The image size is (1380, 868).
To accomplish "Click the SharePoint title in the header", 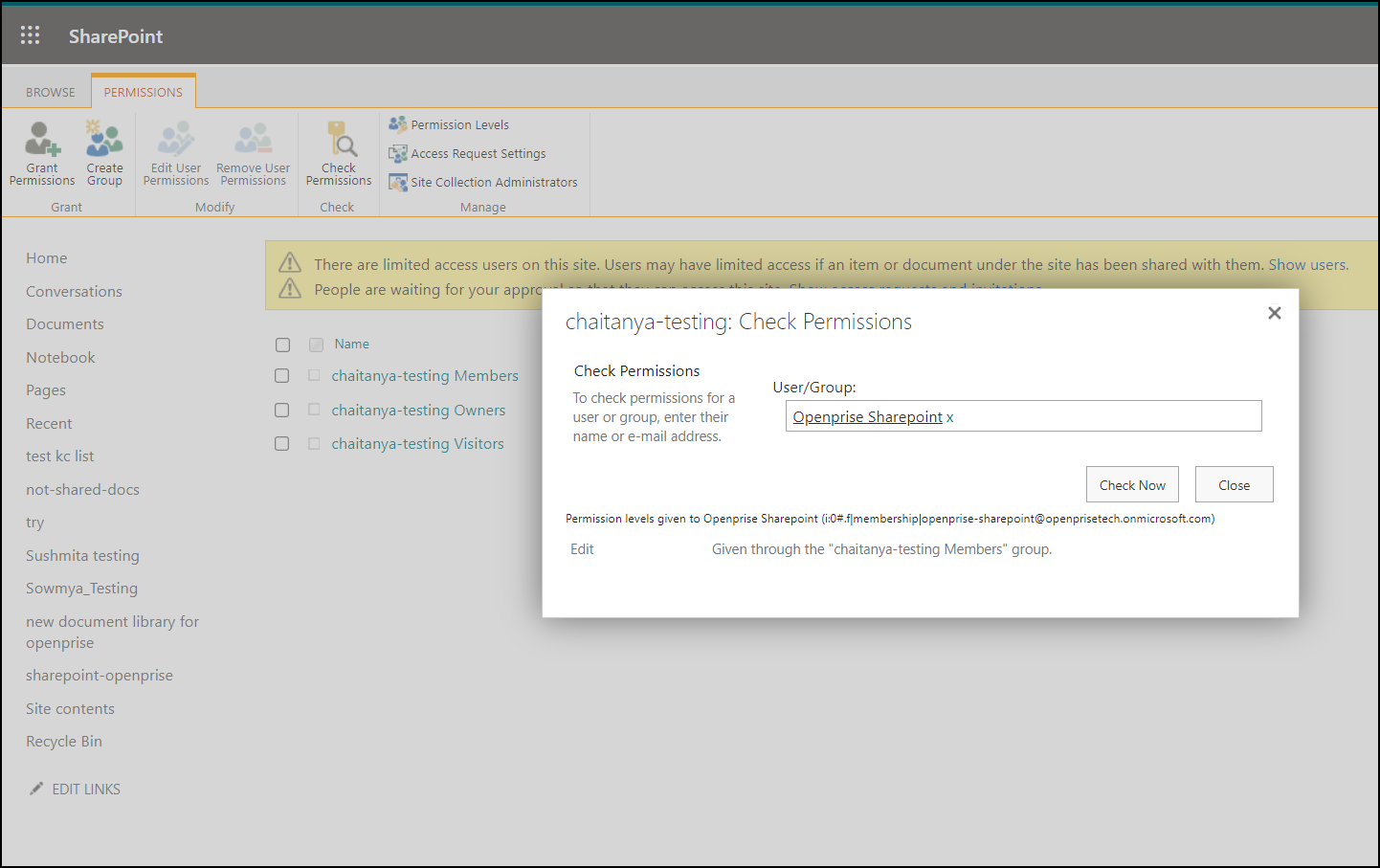I will (x=116, y=36).
